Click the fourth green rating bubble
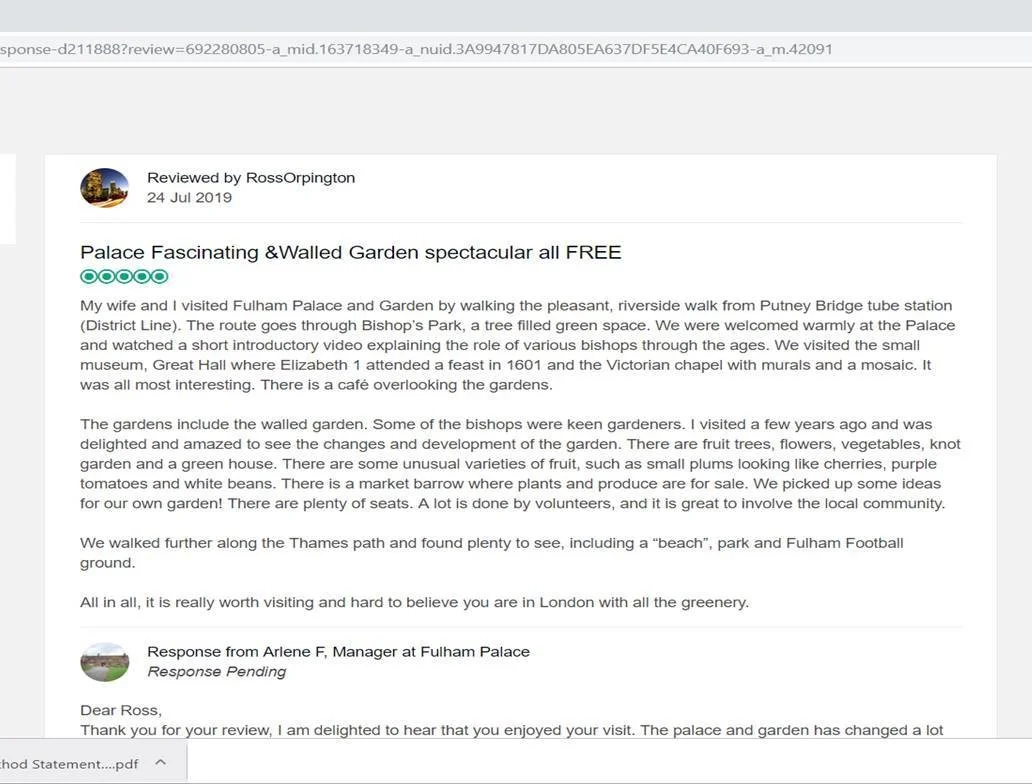The width and height of the screenshot is (1032, 784). [x=142, y=276]
